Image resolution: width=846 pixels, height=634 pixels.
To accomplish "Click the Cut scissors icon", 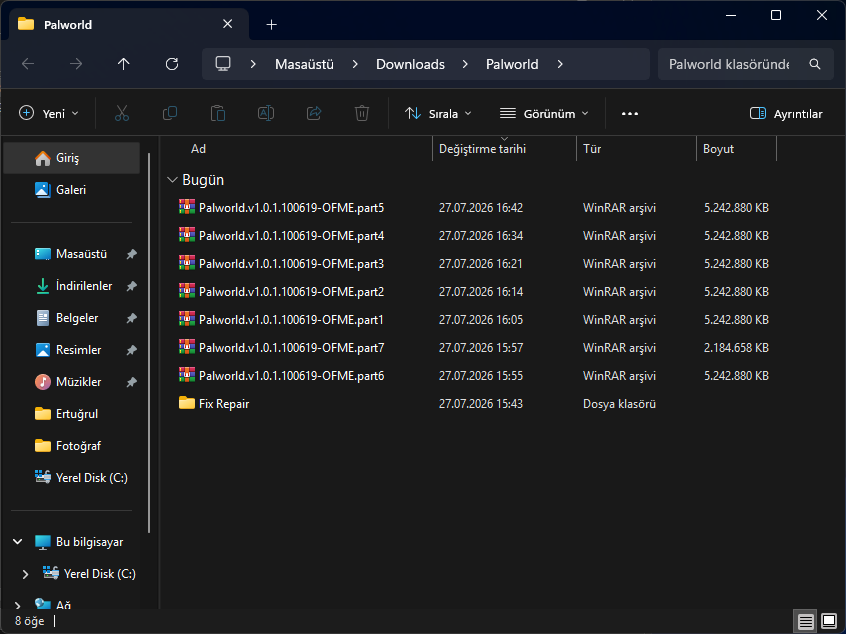I will pos(122,113).
